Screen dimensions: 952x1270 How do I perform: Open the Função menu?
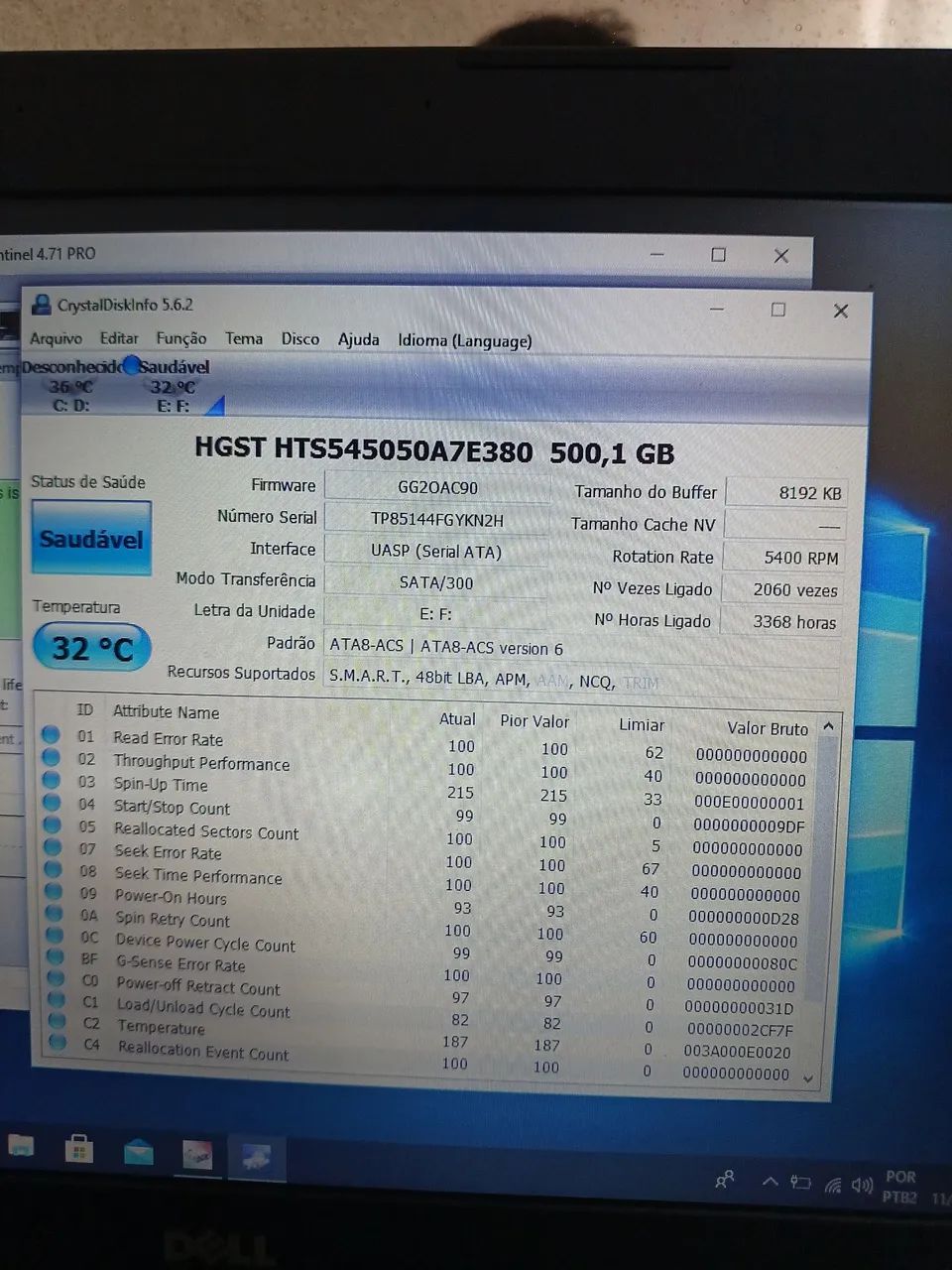point(181,338)
